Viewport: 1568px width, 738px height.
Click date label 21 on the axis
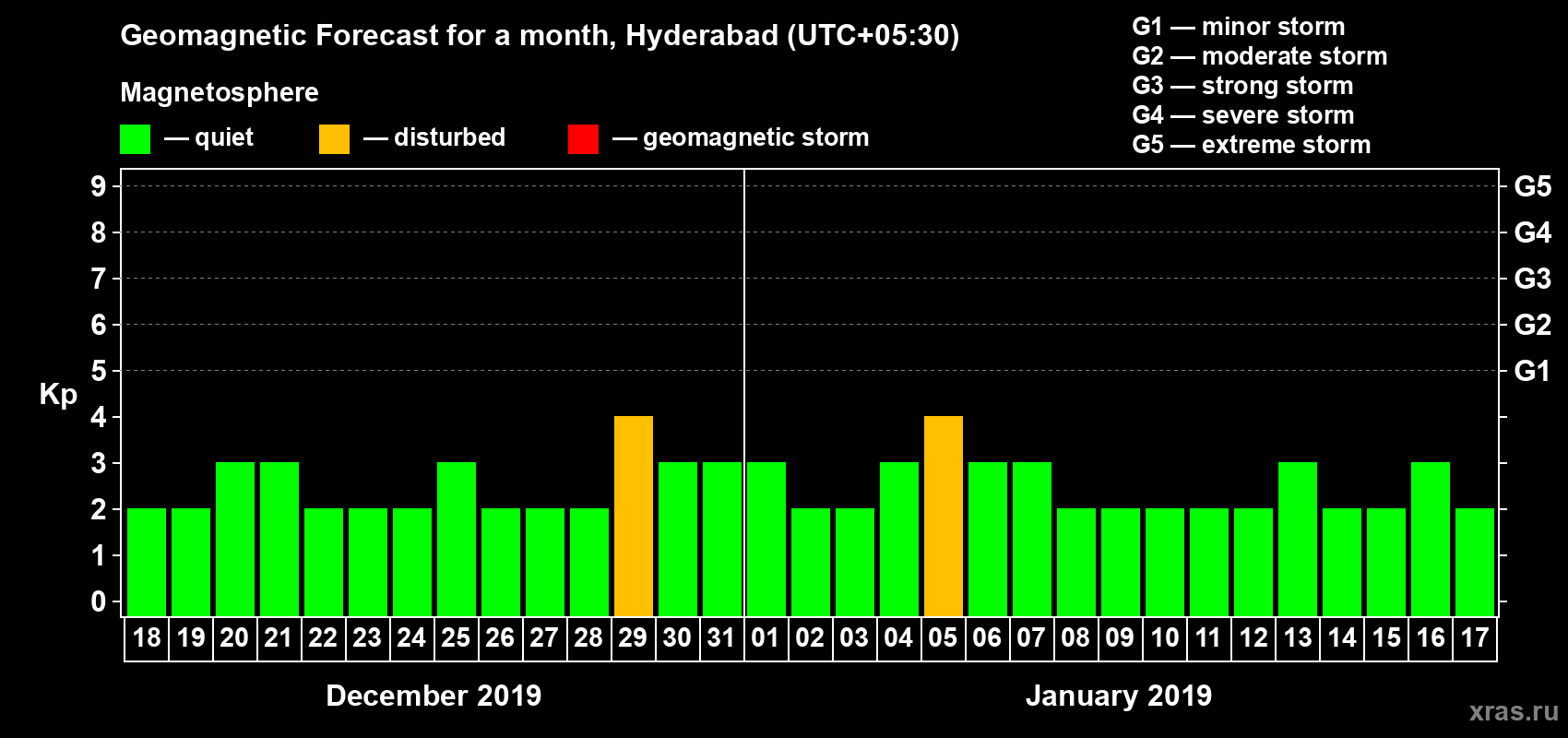(x=279, y=637)
